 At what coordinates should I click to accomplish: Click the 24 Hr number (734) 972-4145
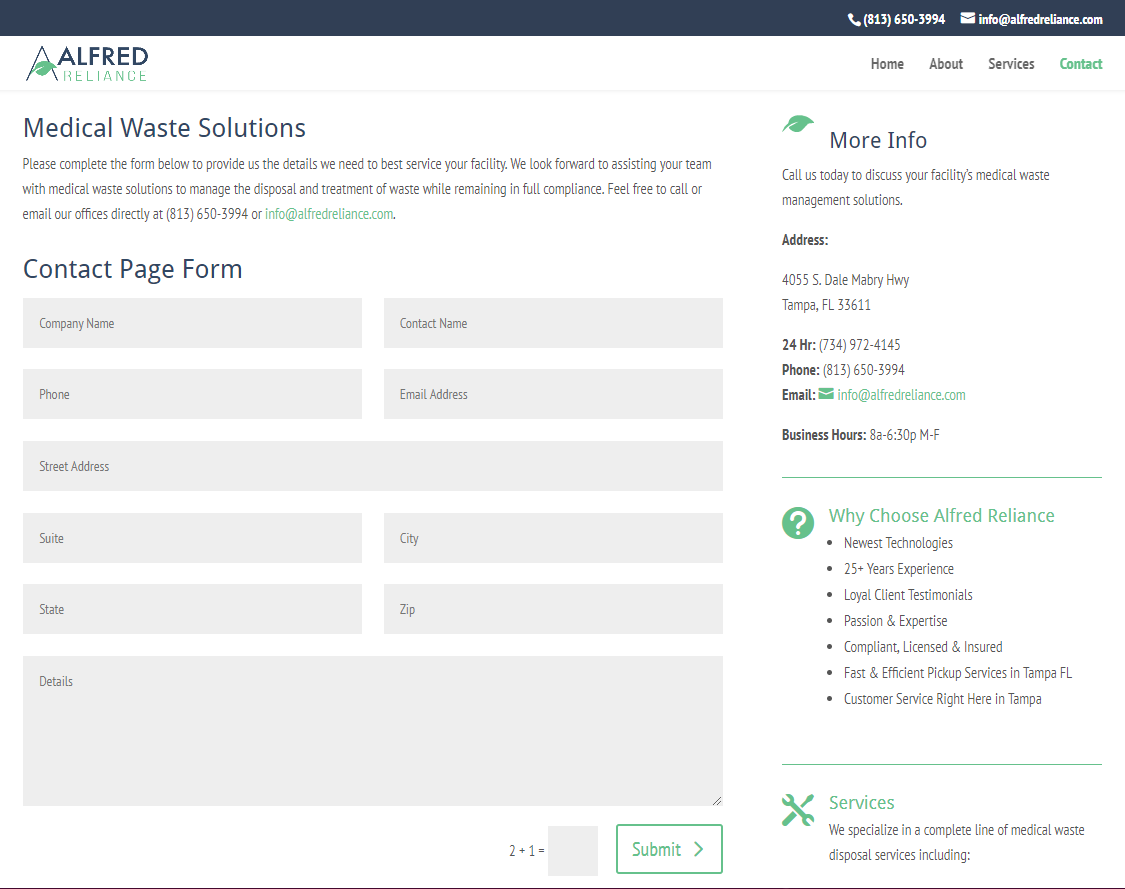pos(860,345)
